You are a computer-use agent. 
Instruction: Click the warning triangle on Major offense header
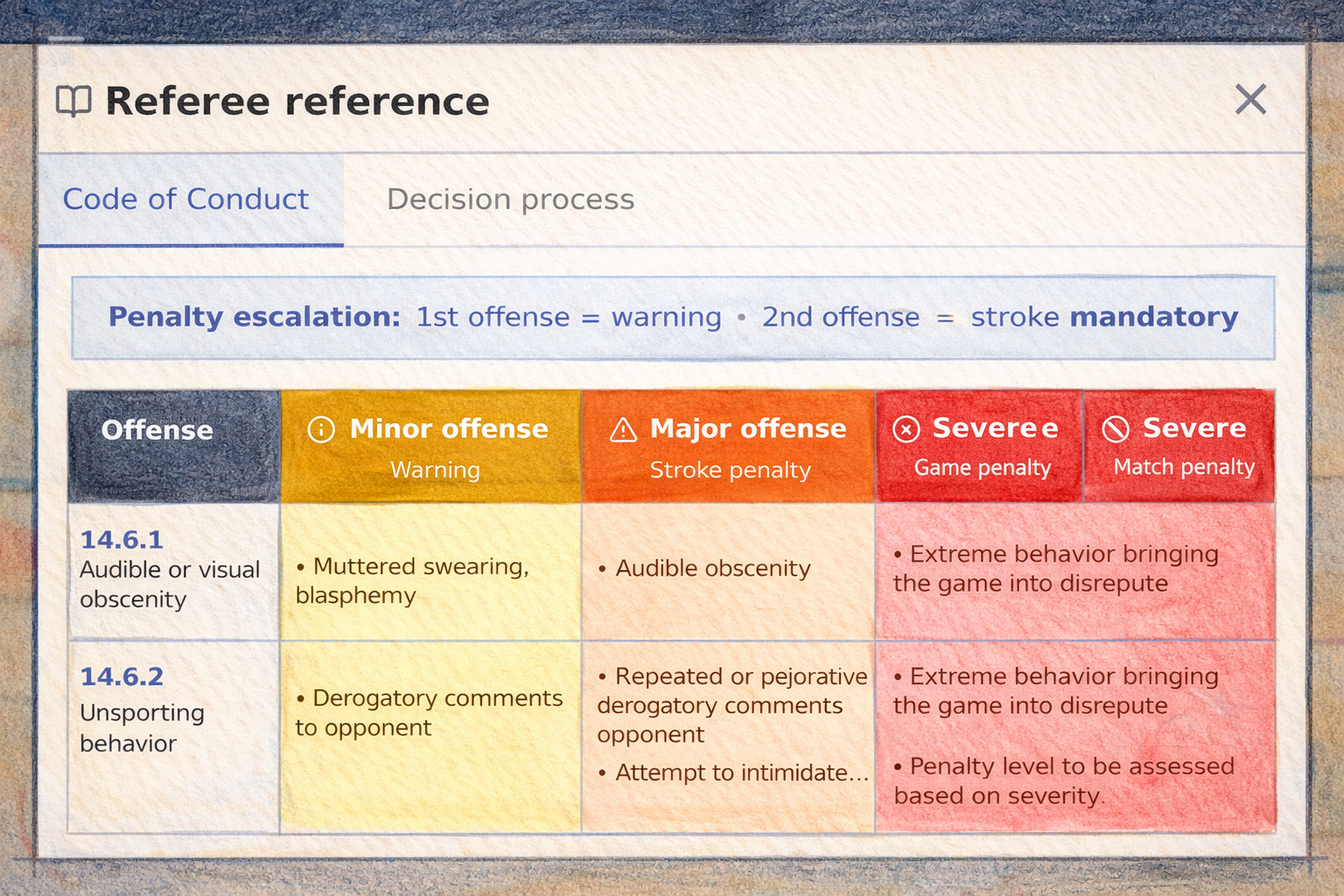[622, 429]
